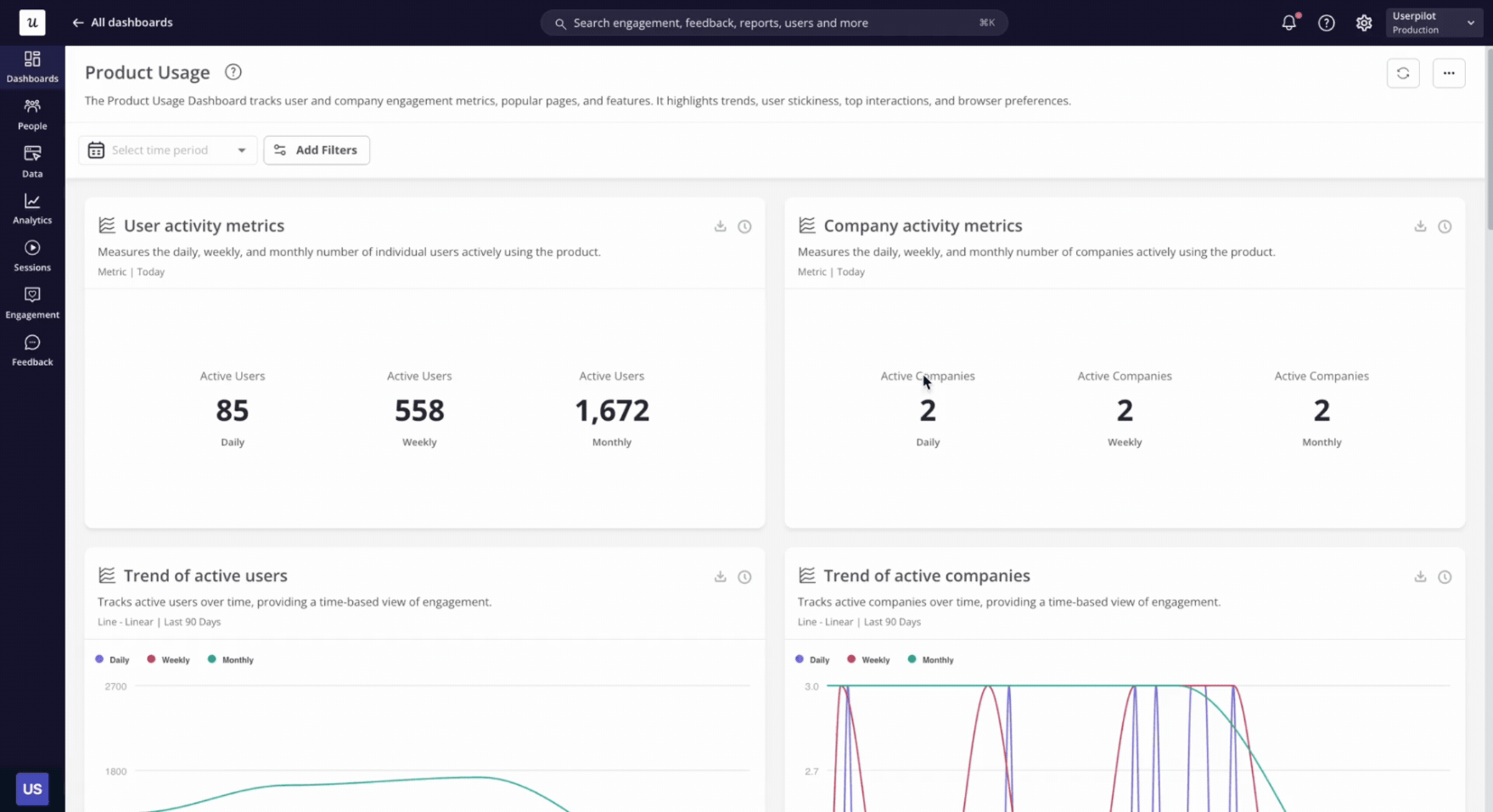Open the Company activity metrics title
Viewport: 1493px width, 812px height.
coord(923,226)
